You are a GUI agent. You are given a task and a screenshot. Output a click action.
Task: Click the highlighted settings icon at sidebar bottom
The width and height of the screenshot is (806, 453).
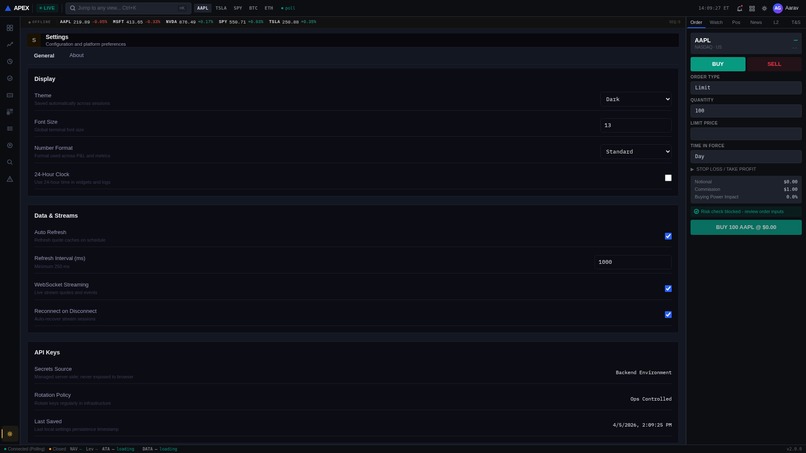coord(10,434)
